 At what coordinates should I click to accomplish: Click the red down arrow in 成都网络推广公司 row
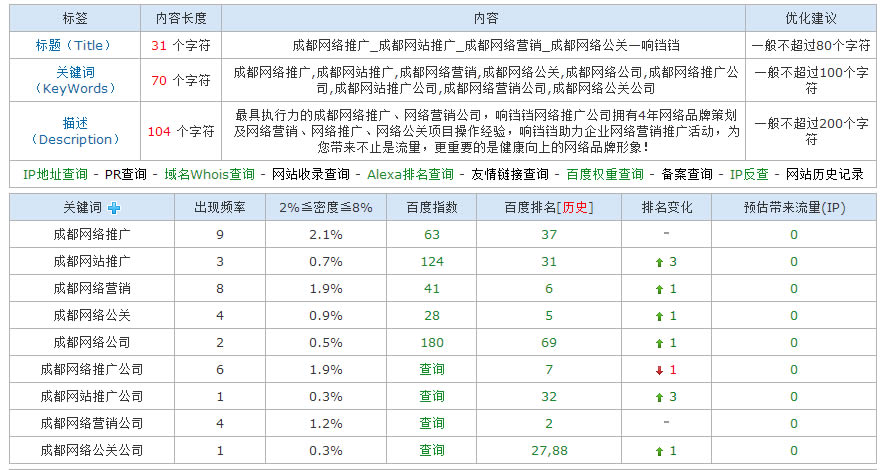coord(659,370)
